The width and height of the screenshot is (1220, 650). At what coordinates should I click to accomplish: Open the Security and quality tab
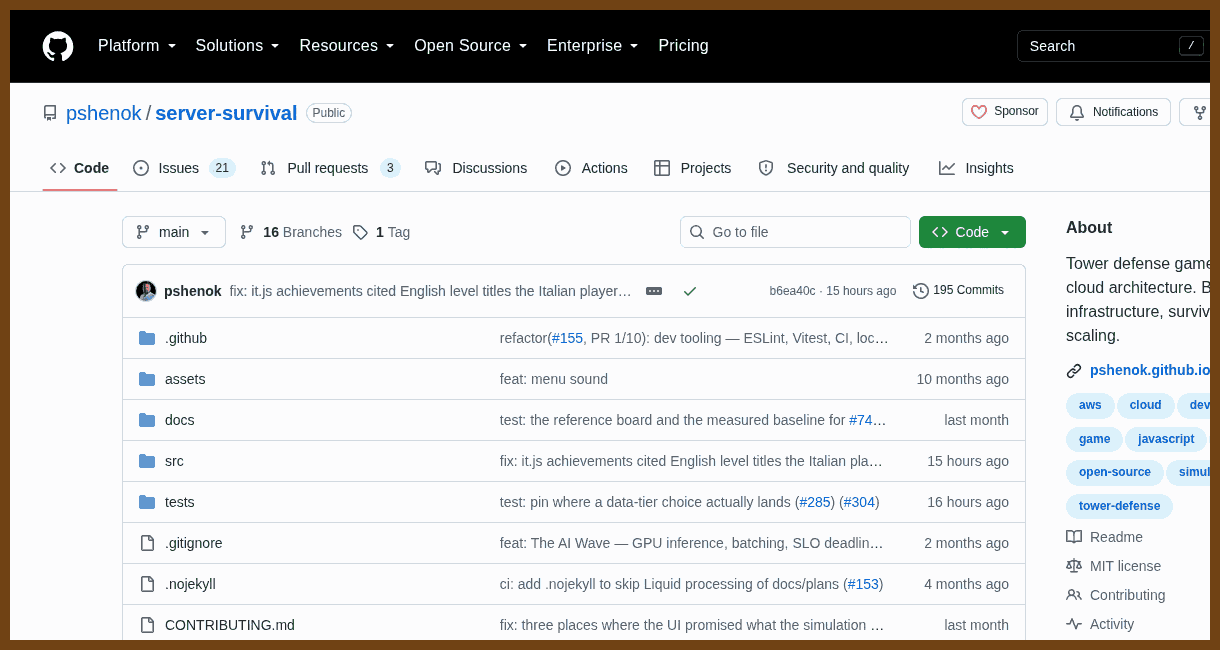click(x=833, y=168)
